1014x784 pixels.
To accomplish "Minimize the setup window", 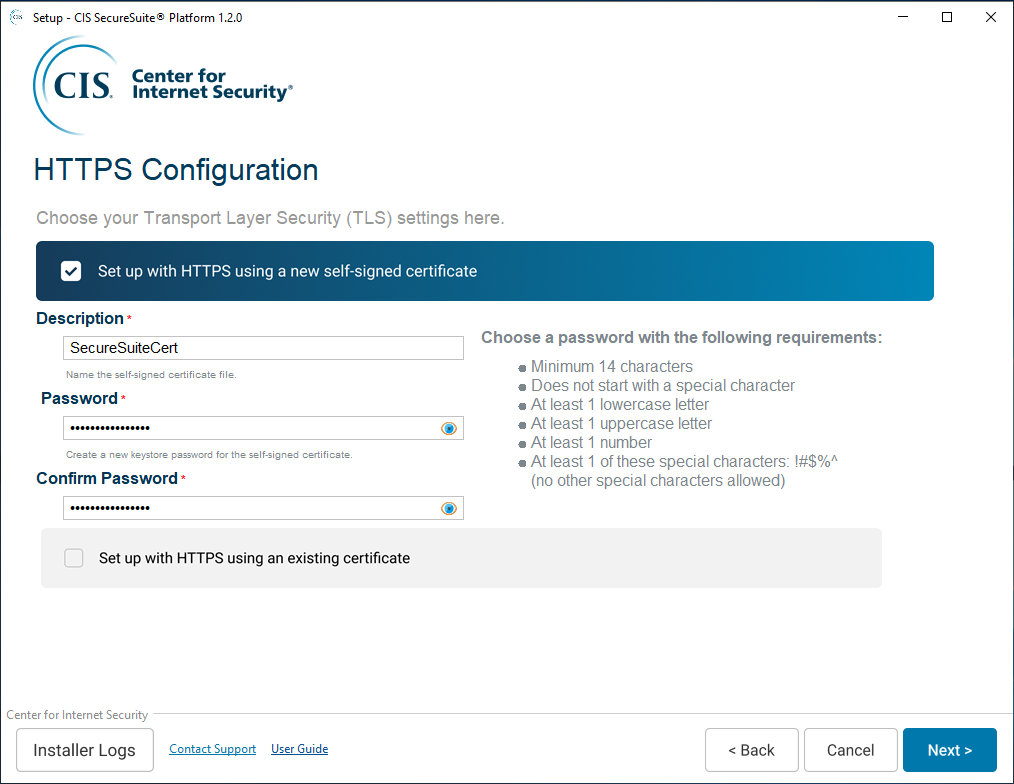I will point(903,17).
